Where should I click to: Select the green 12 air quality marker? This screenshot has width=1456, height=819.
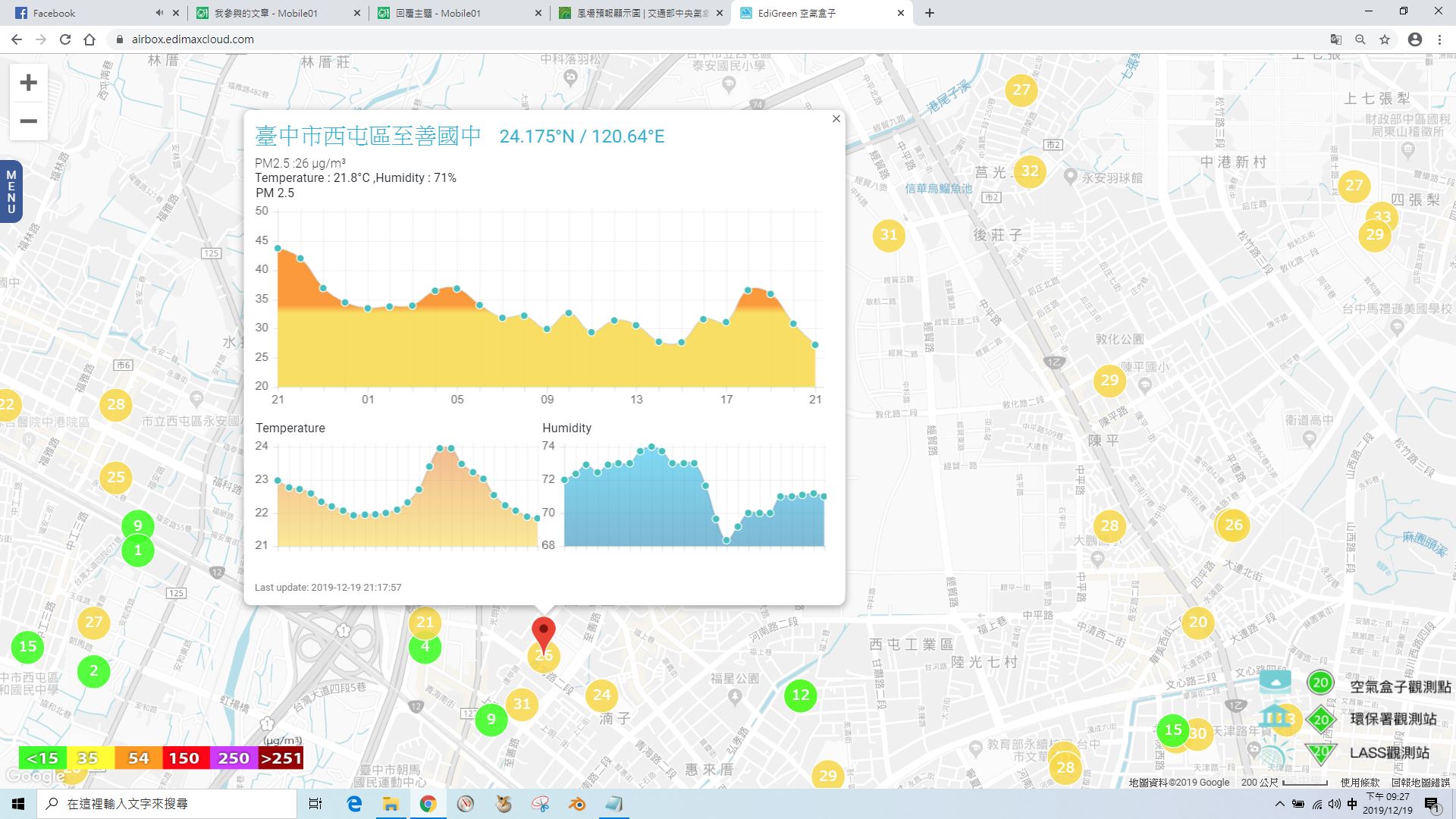pos(801,695)
